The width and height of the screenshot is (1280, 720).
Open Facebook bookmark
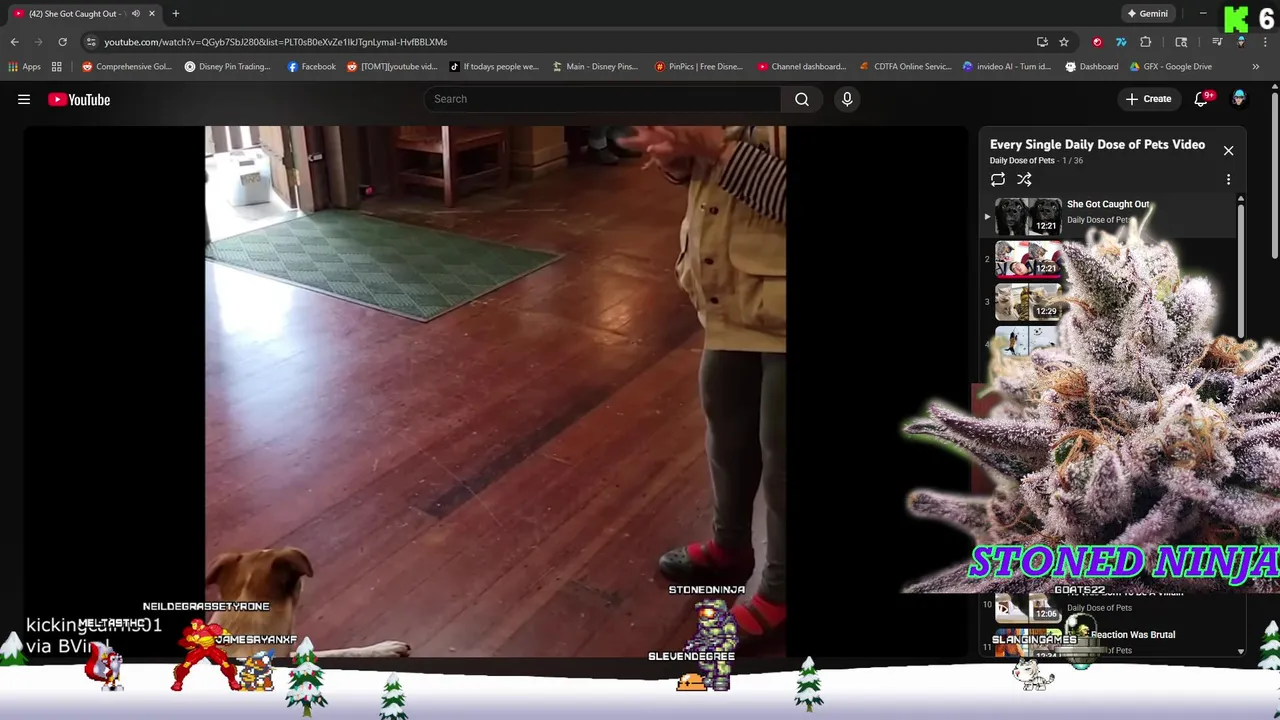(311, 67)
